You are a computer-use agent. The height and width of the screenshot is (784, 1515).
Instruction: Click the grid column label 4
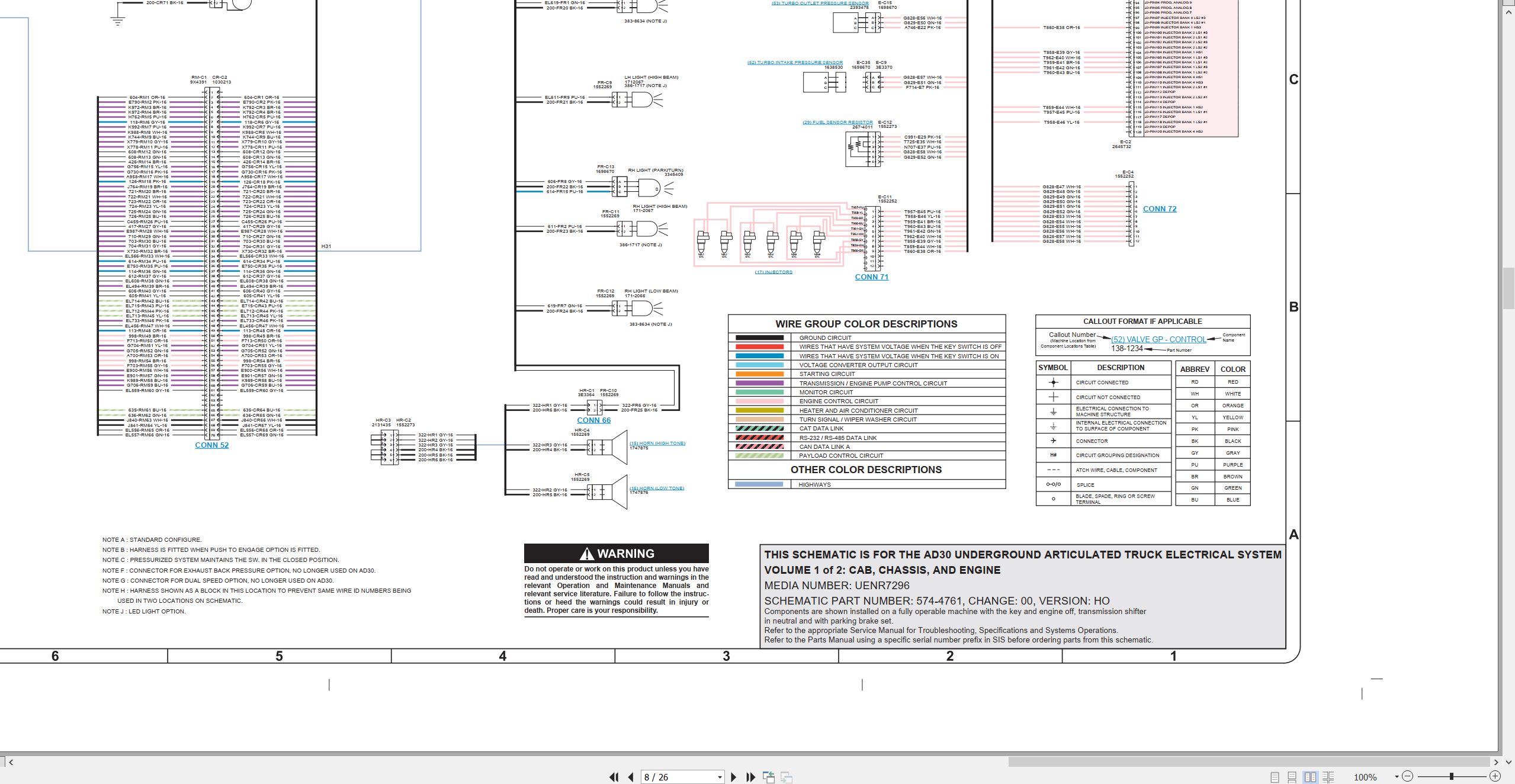(502, 656)
